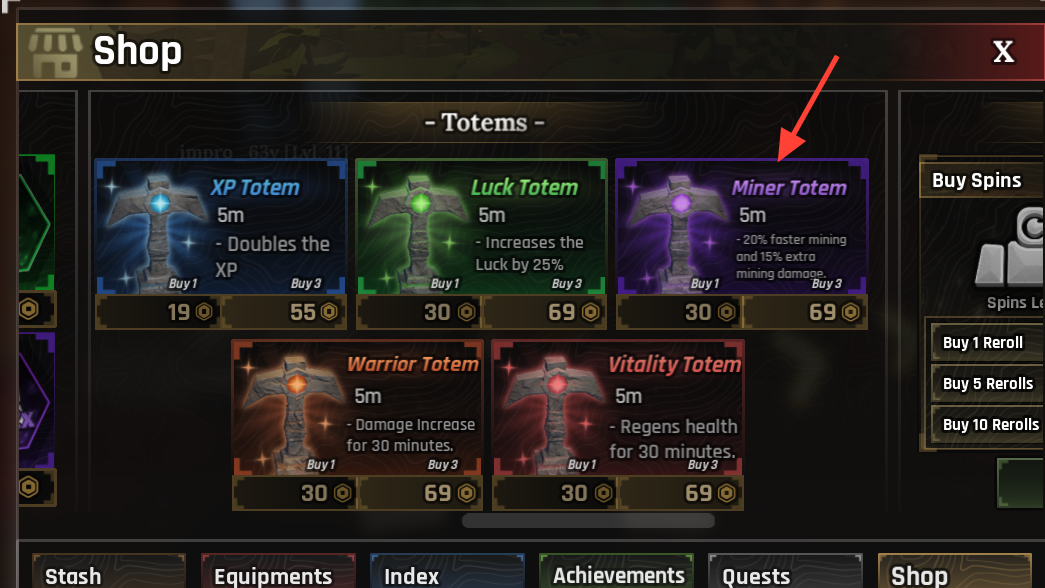1045x588 pixels.
Task: Buy 3 Vitality Totems for 69
Action: coord(681,493)
